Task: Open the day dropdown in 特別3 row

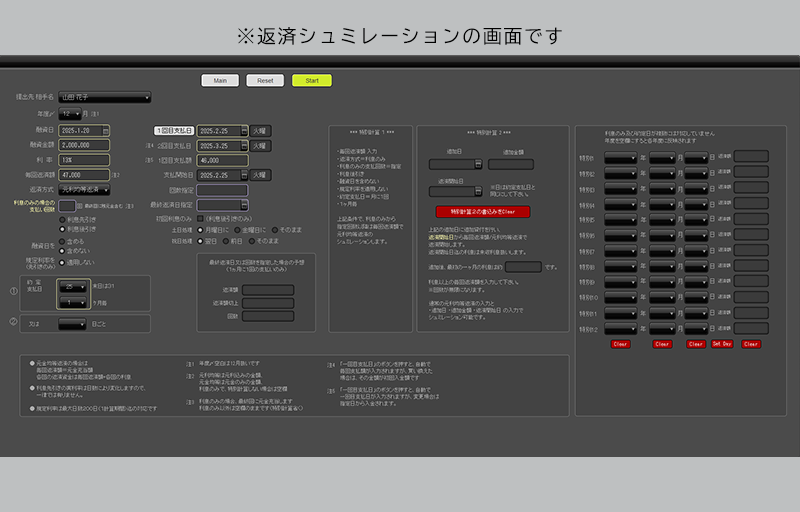Action: click(696, 190)
